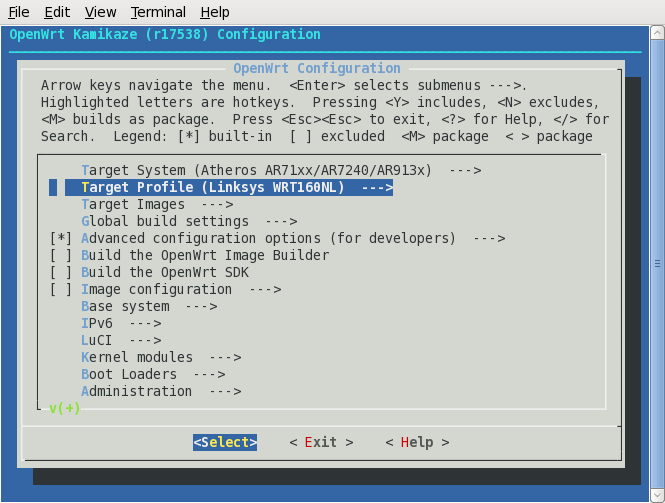Open the View menu

click(100, 12)
